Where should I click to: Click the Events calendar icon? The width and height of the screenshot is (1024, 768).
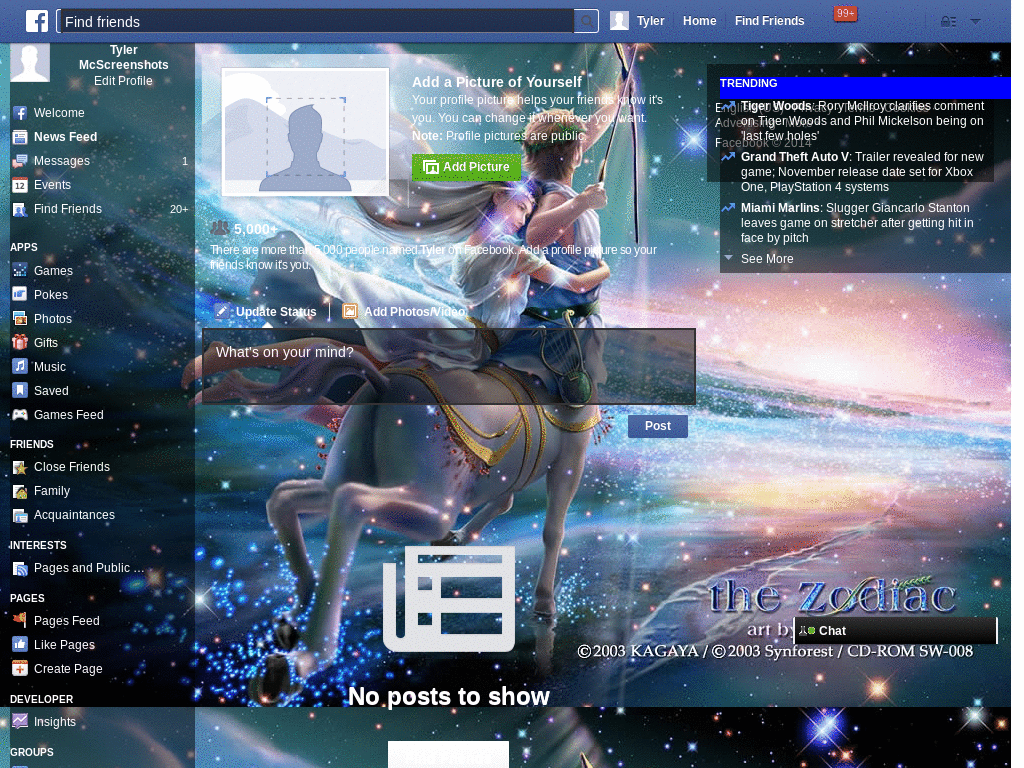pyautogui.click(x=20, y=185)
